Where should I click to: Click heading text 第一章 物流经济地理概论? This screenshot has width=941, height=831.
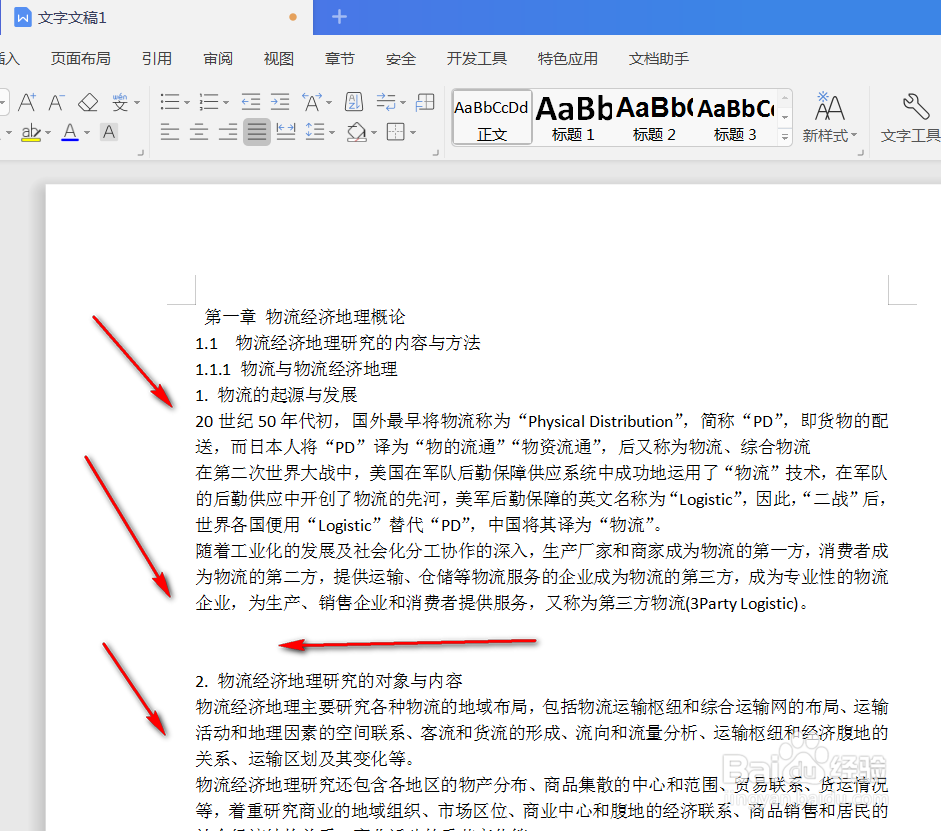[x=305, y=317]
